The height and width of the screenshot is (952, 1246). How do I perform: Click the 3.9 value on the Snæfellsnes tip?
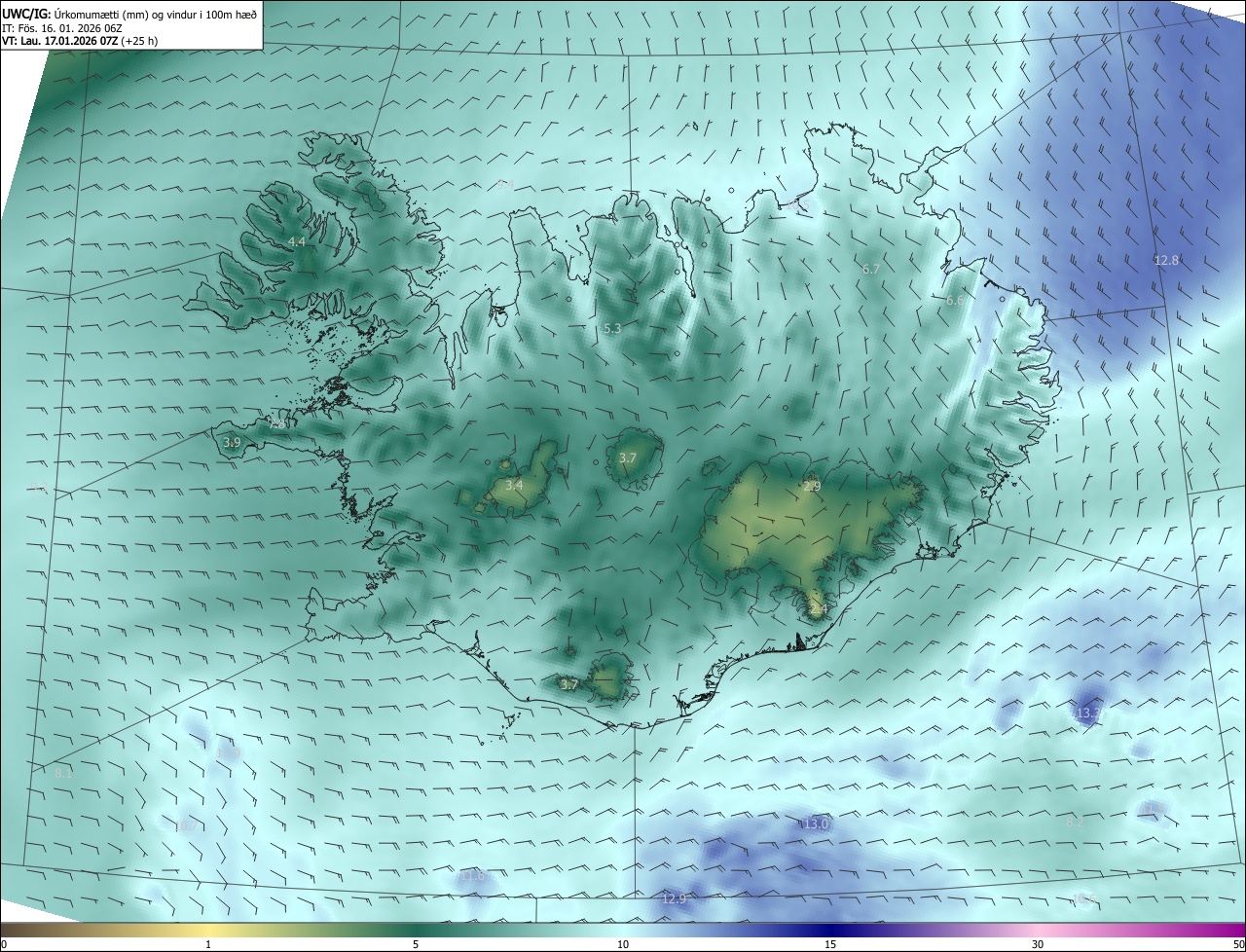pos(232,442)
